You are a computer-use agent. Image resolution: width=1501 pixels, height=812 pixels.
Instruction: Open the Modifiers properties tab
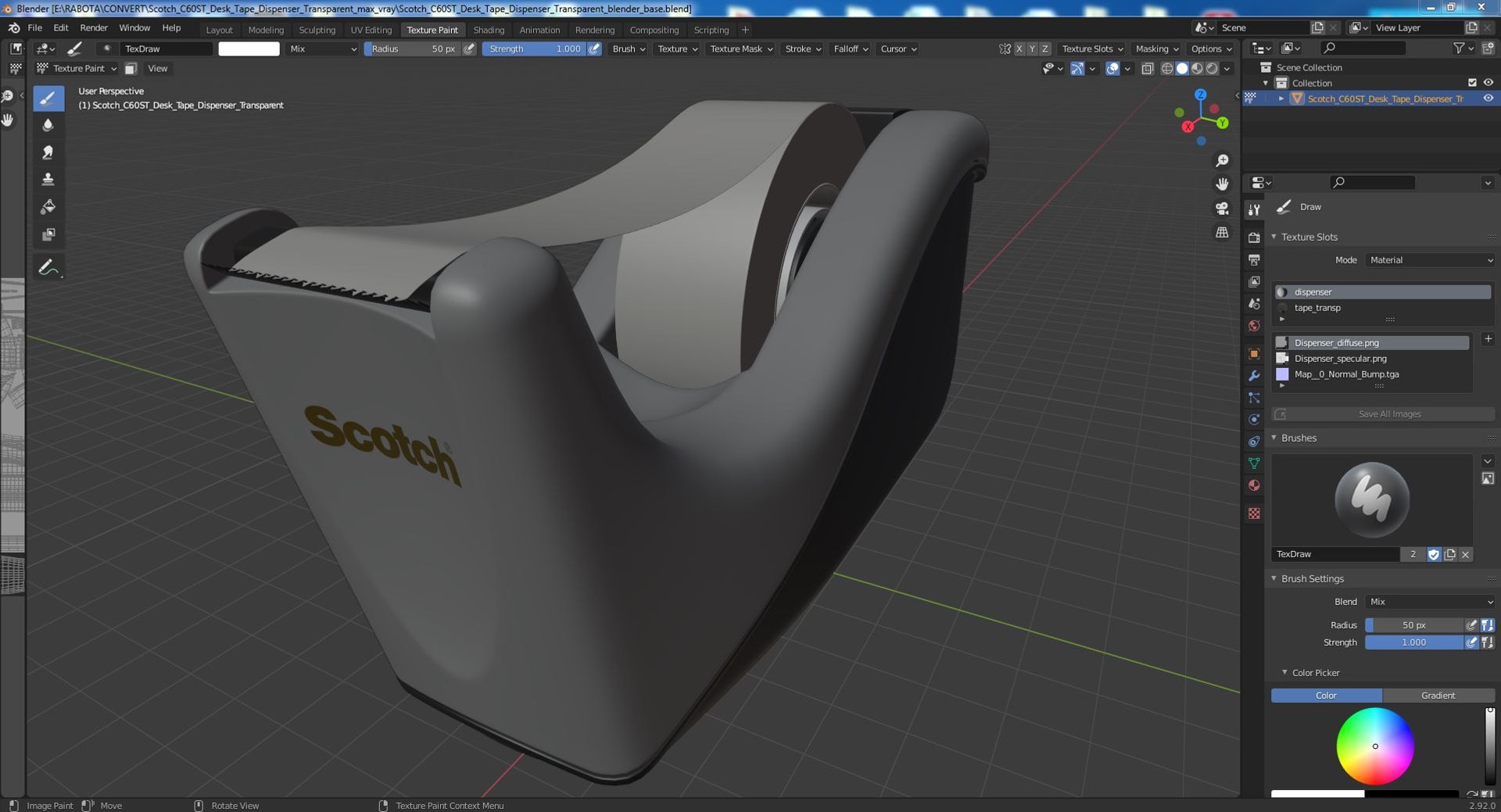pos(1254,375)
